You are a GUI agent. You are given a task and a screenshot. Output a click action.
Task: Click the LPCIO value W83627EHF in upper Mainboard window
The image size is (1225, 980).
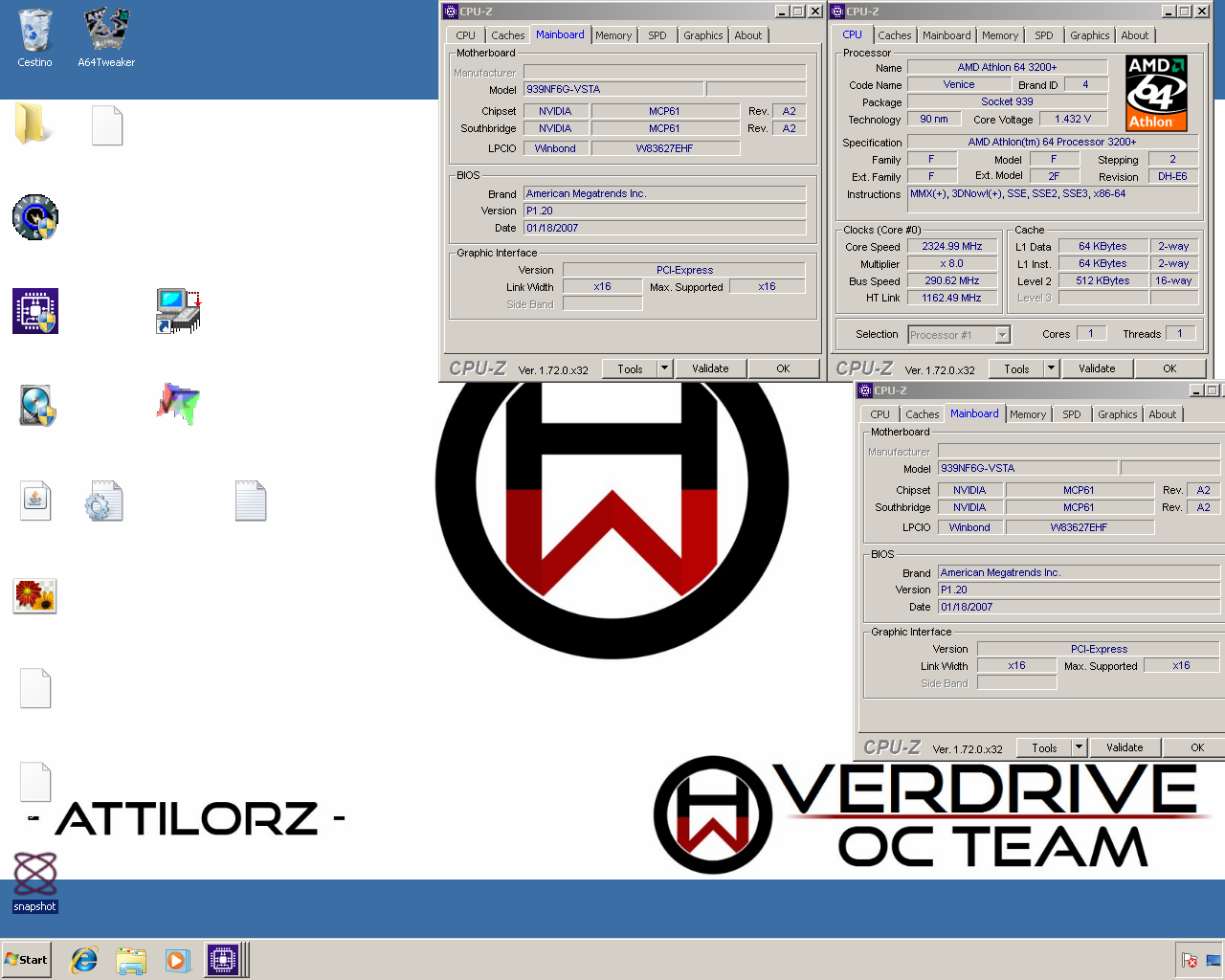(x=665, y=148)
